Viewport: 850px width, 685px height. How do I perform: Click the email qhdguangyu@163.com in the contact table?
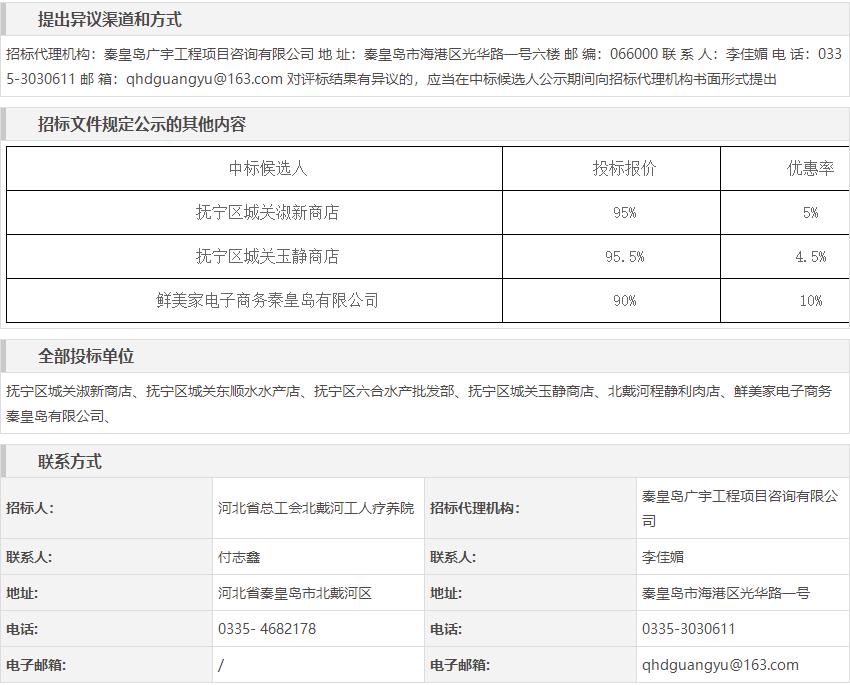click(x=720, y=665)
